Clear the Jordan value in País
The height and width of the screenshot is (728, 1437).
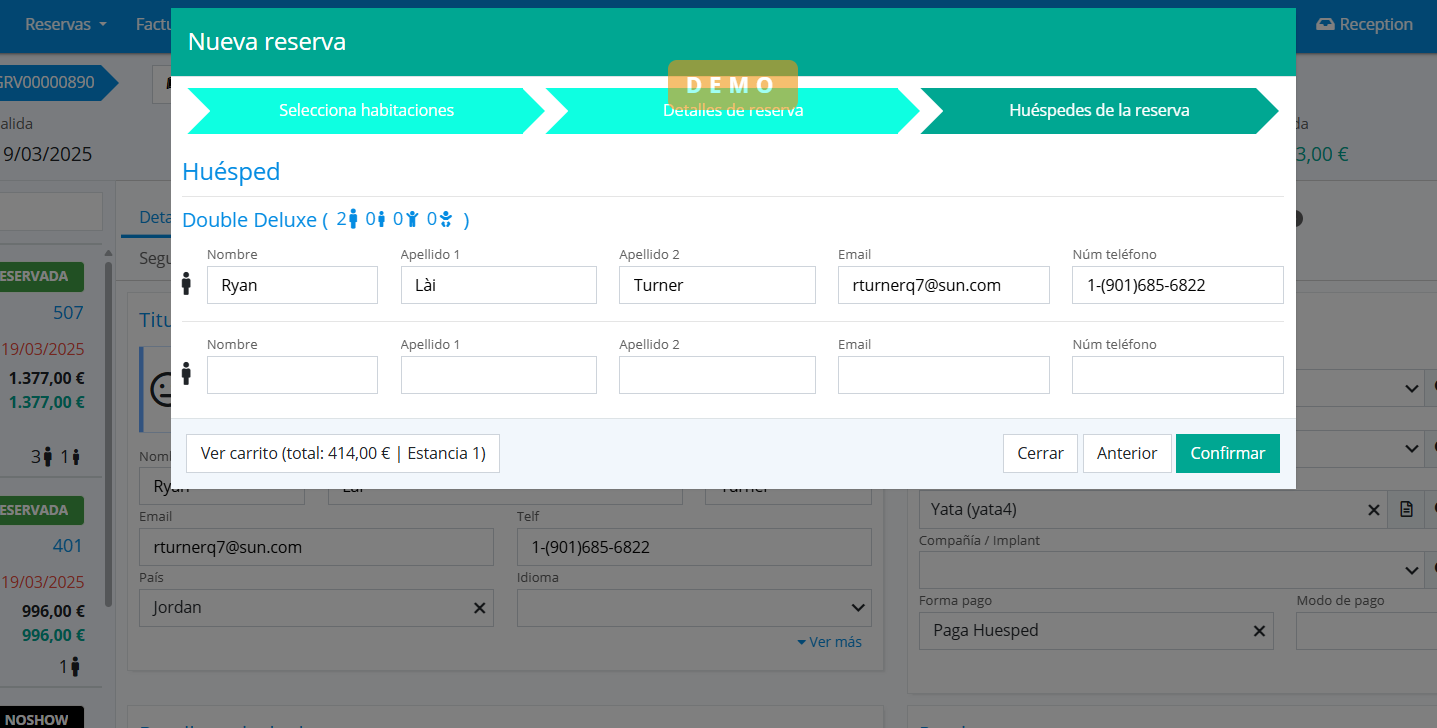pyautogui.click(x=479, y=608)
